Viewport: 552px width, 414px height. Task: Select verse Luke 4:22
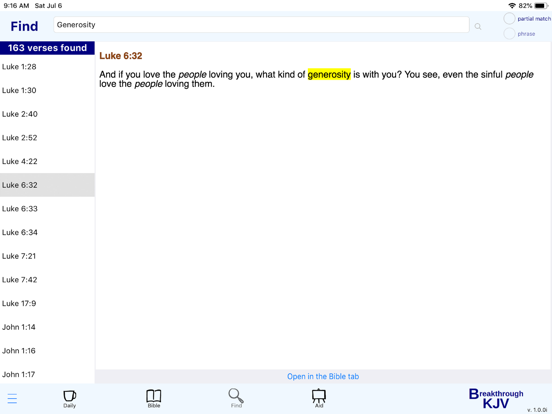(47, 161)
